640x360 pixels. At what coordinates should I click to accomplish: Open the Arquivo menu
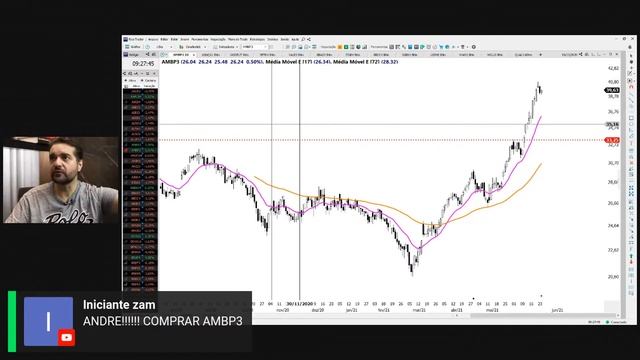tap(153, 40)
